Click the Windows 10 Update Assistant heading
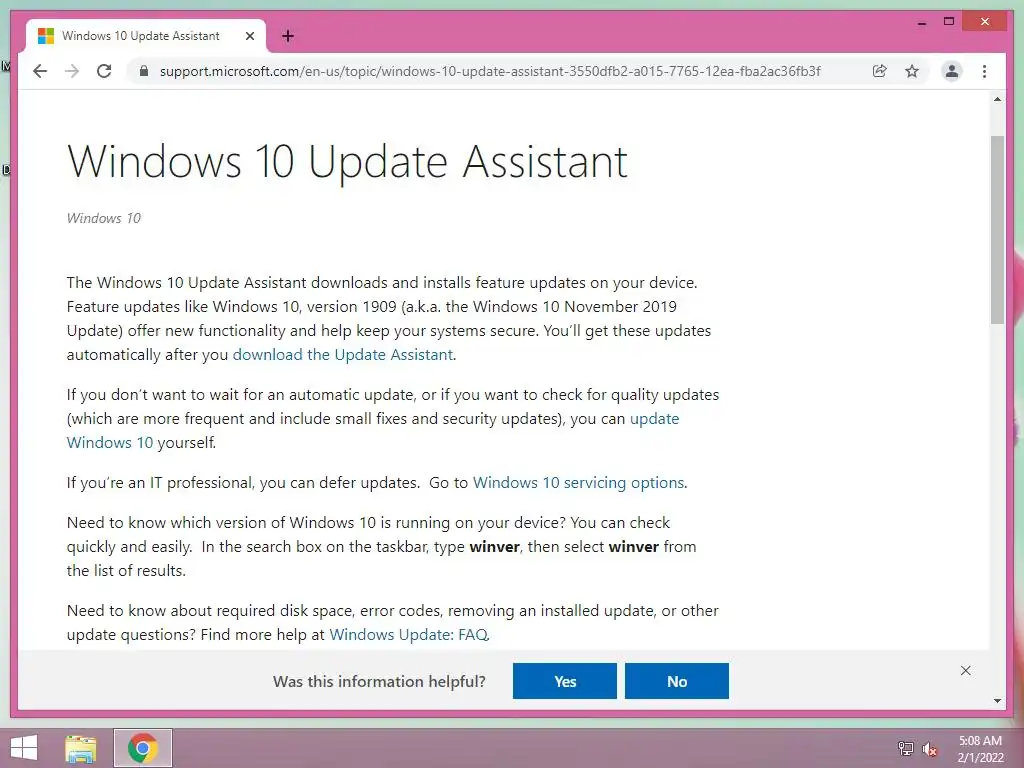The width and height of the screenshot is (1024, 768). 347,161
